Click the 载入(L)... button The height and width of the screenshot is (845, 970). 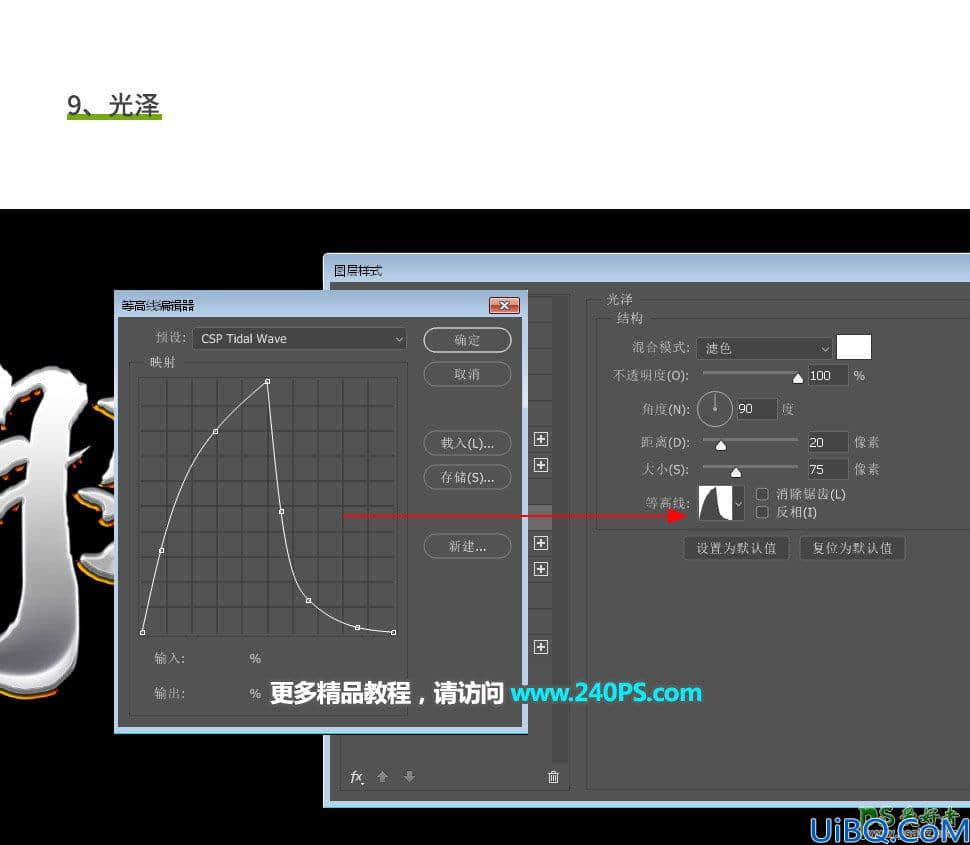[467, 443]
